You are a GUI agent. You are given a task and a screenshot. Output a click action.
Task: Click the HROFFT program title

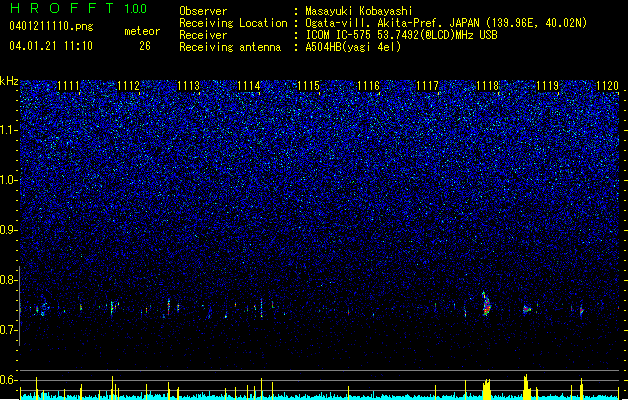point(62,8)
